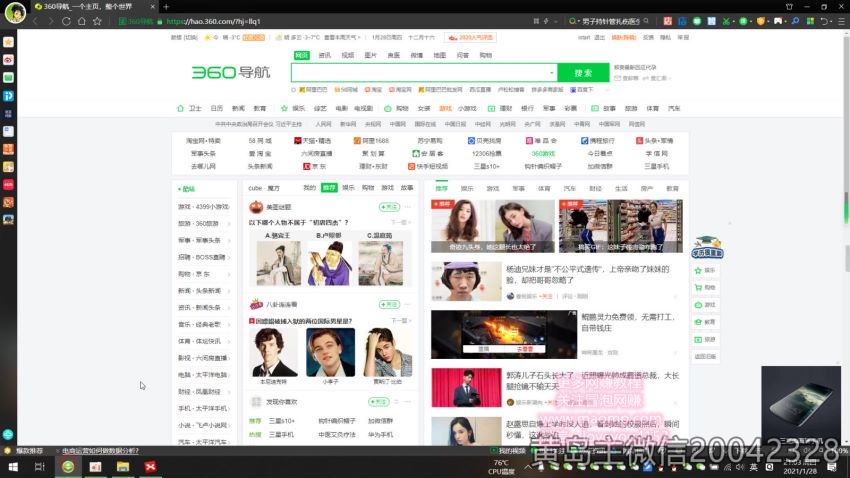Click the game controller icon in browser toolbar
The width and height of the screenshot is (850, 478).
pyautogui.click(x=778, y=21)
